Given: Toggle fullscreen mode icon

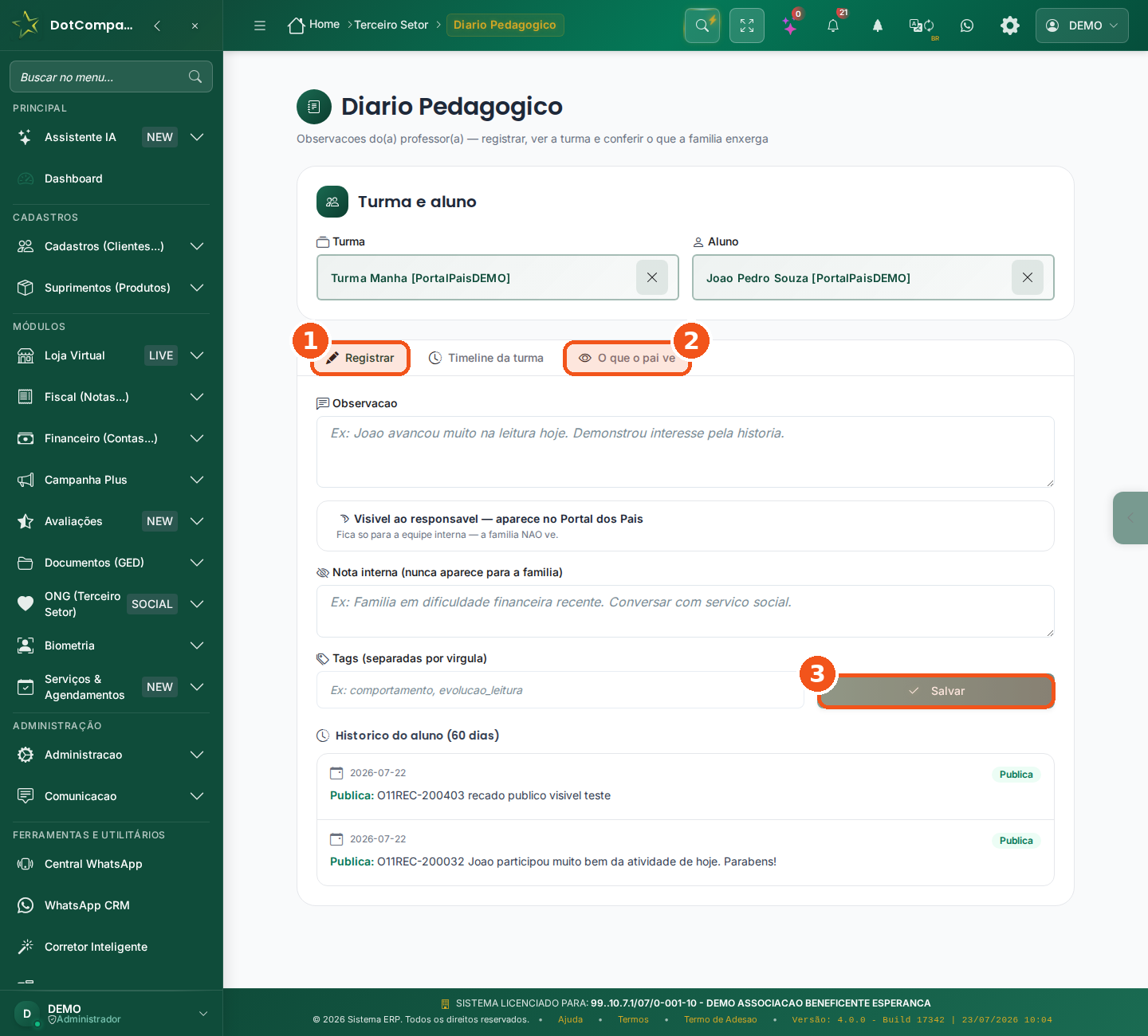Looking at the screenshot, I should 747,26.
